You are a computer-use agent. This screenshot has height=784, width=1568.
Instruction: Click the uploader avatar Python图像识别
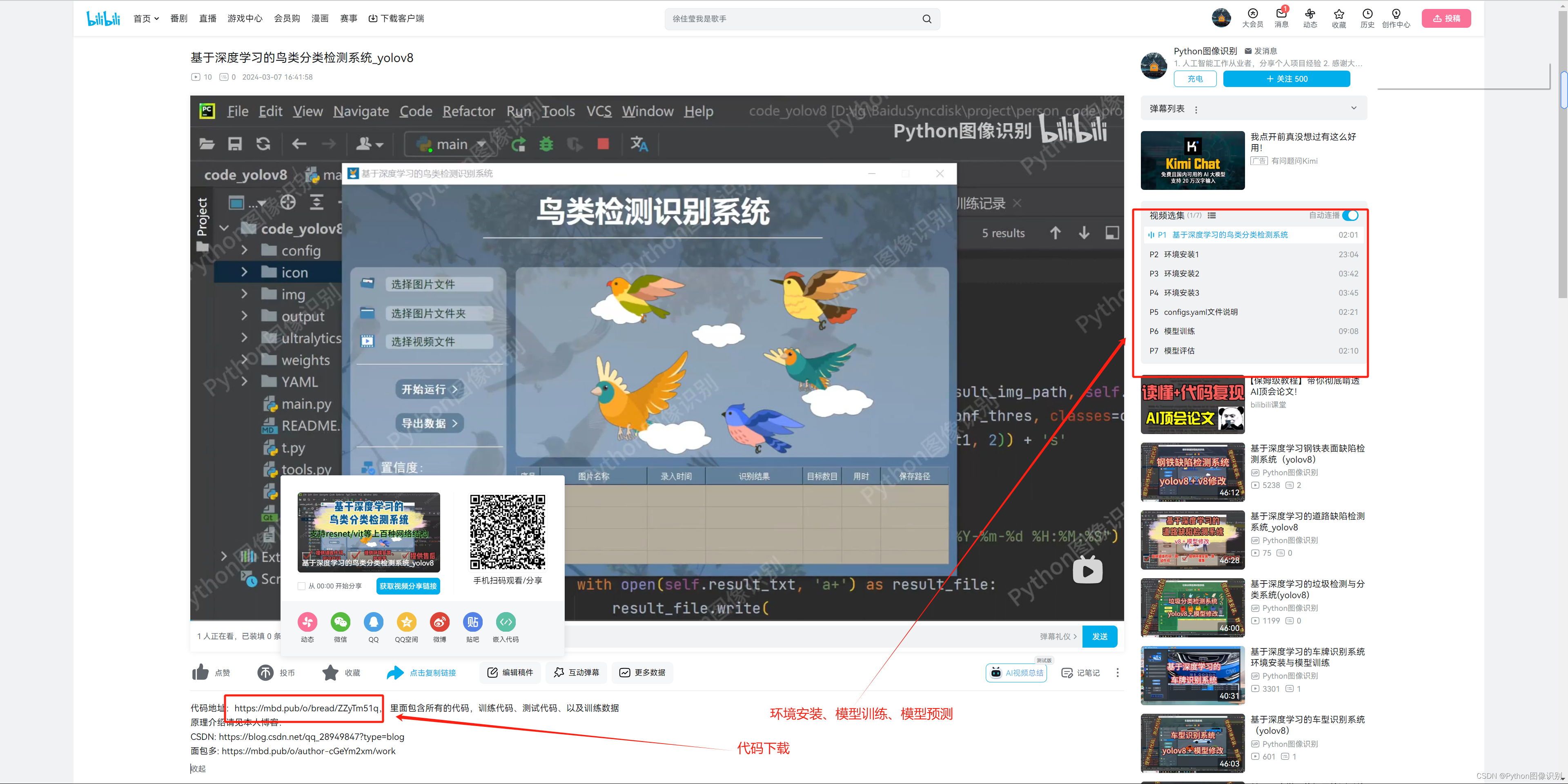[x=1154, y=66]
